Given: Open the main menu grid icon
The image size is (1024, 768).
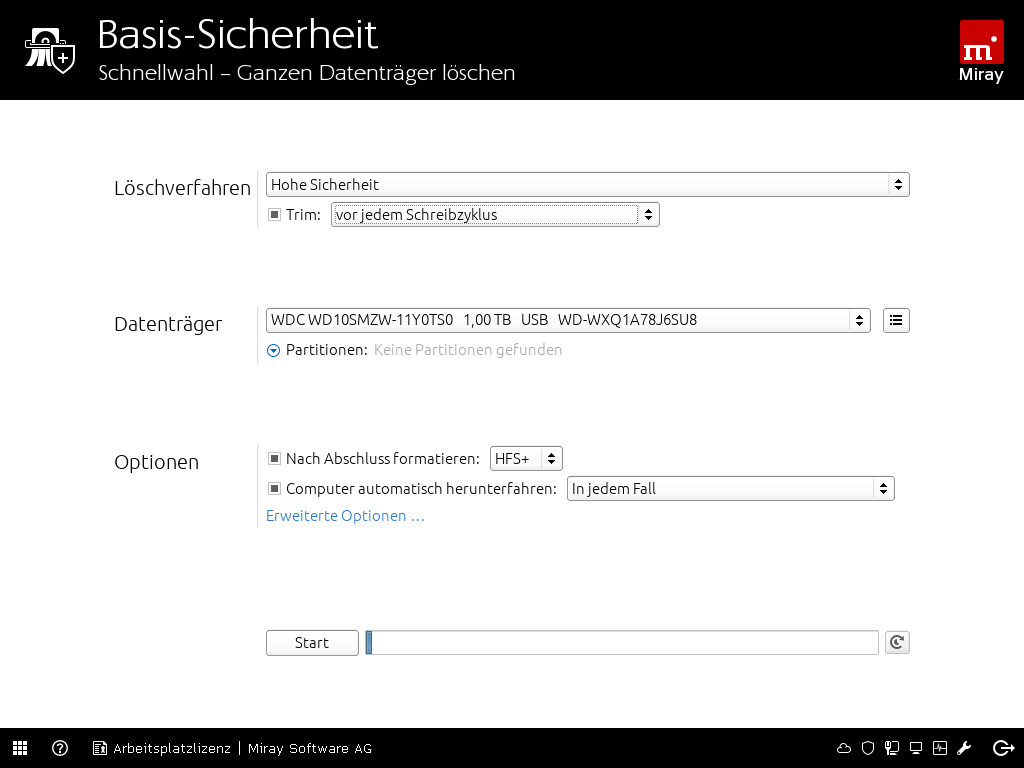Looking at the screenshot, I should [x=20, y=748].
